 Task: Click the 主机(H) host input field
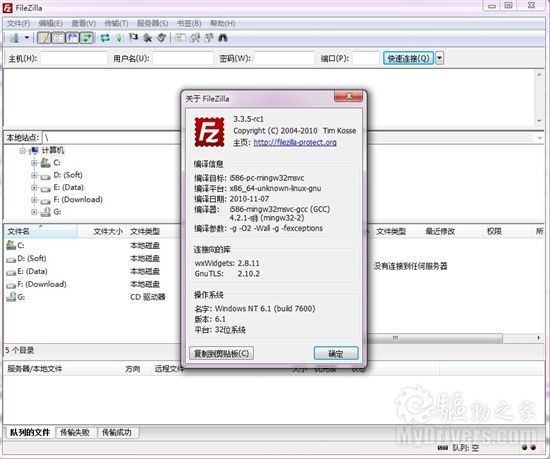click(74, 58)
